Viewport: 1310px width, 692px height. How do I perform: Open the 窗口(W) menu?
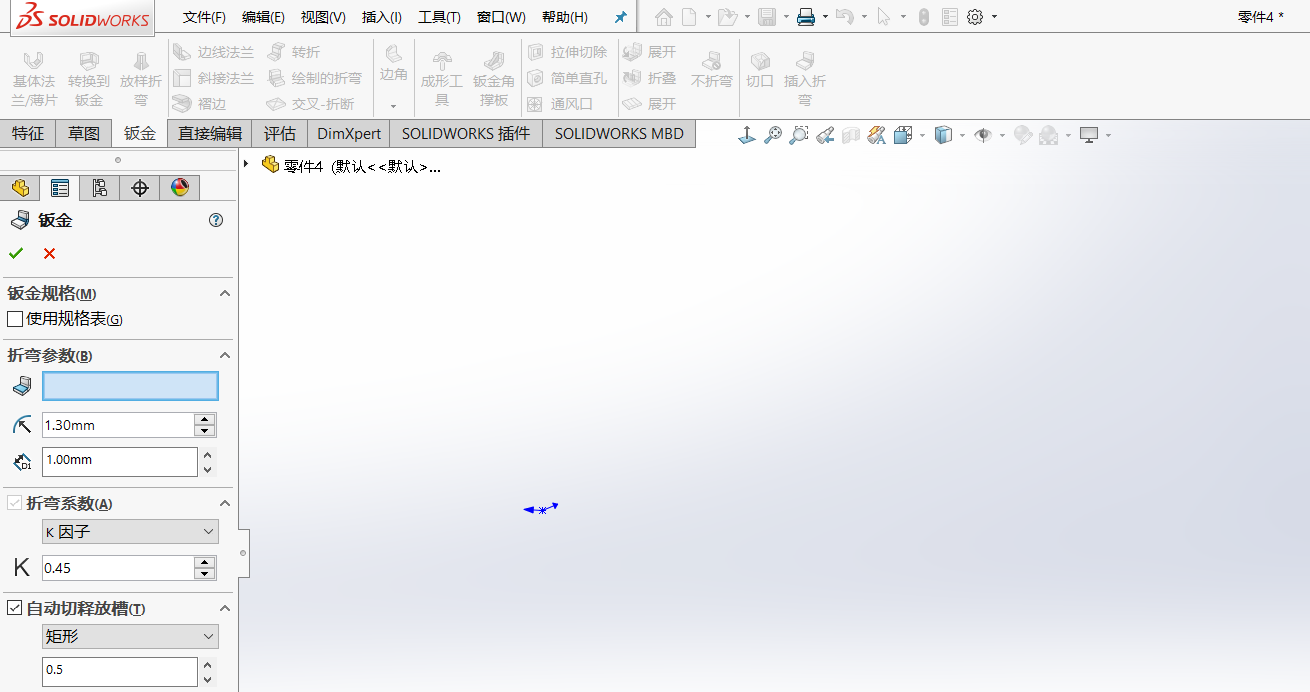point(501,17)
